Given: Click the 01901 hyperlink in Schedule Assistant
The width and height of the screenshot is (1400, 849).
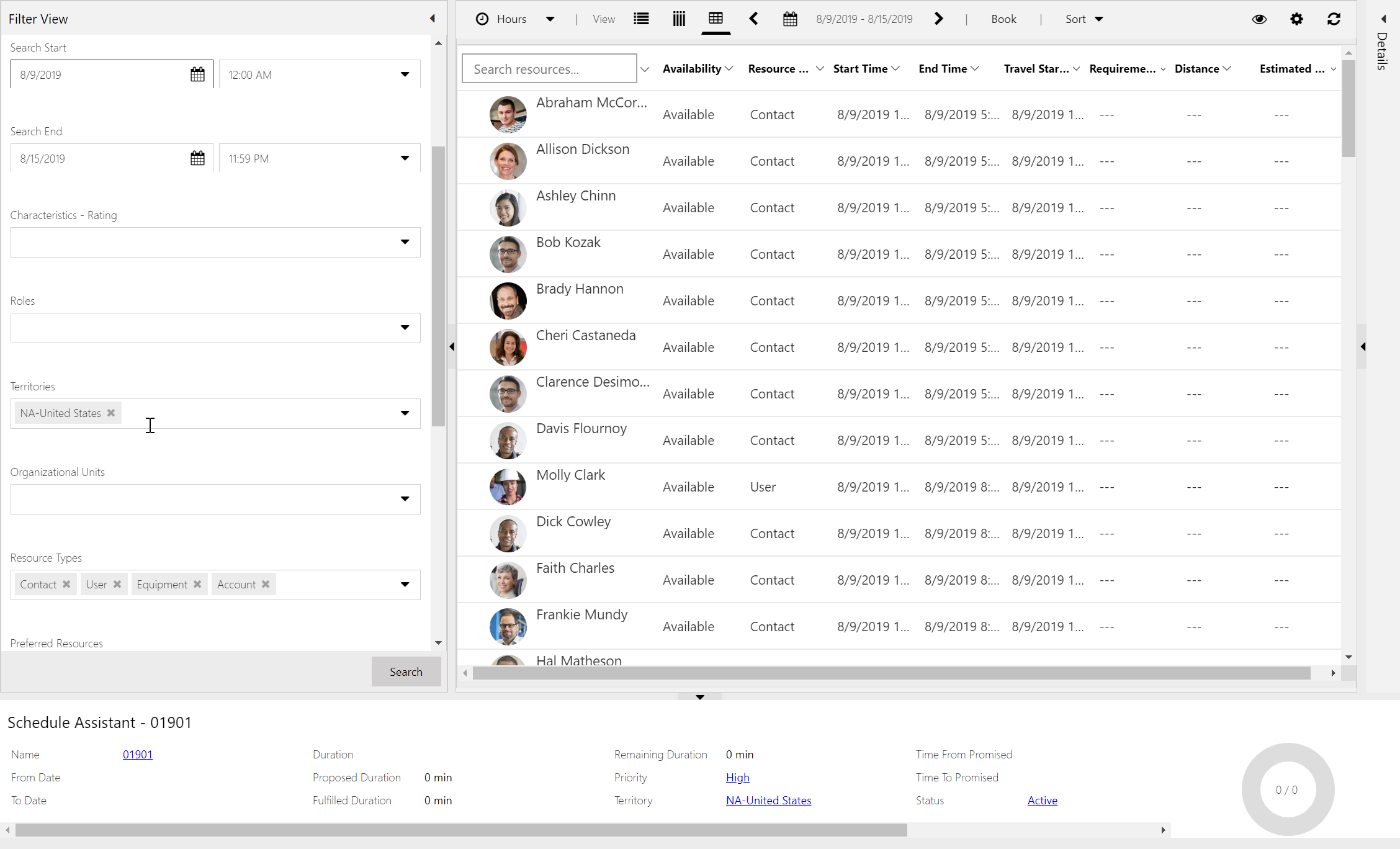Looking at the screenshot, I should coord(137,755).
